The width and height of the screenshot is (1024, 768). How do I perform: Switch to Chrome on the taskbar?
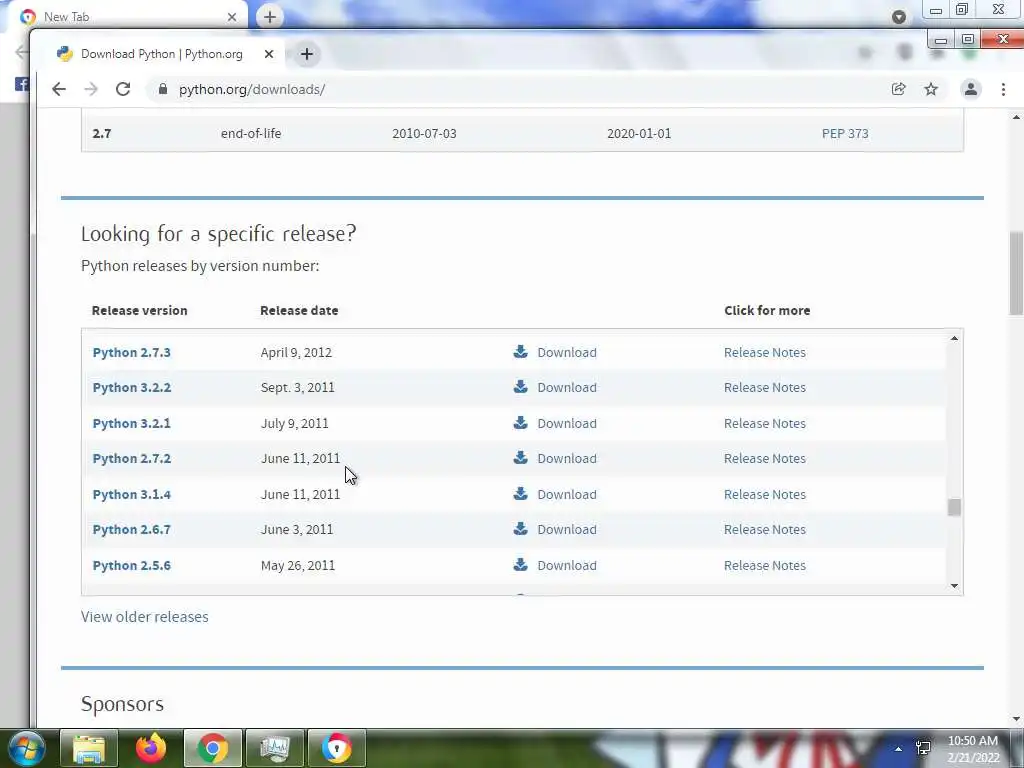(213, 748)
